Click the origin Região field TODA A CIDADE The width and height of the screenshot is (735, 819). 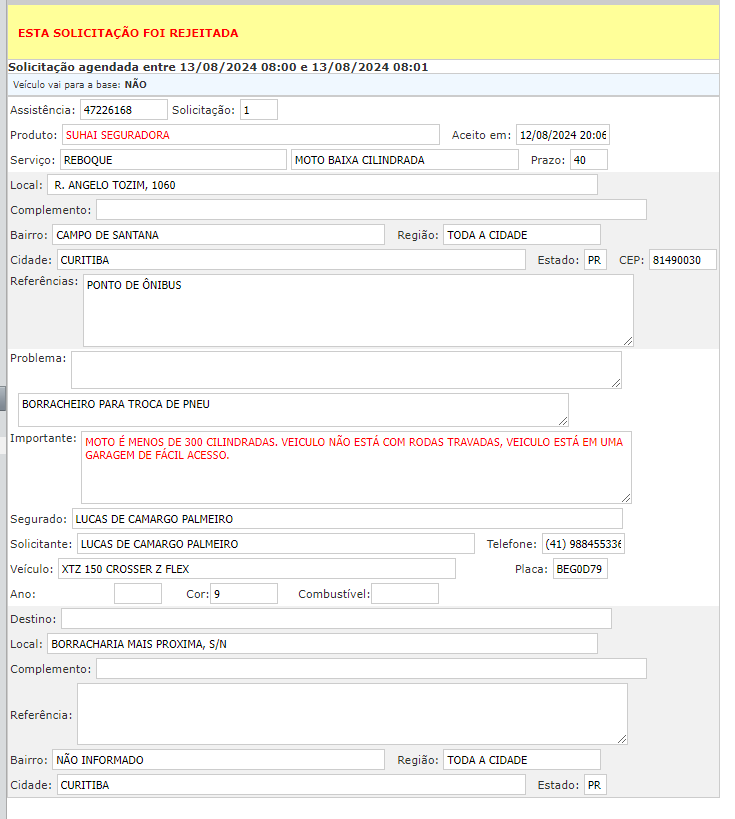pos(522,235)
